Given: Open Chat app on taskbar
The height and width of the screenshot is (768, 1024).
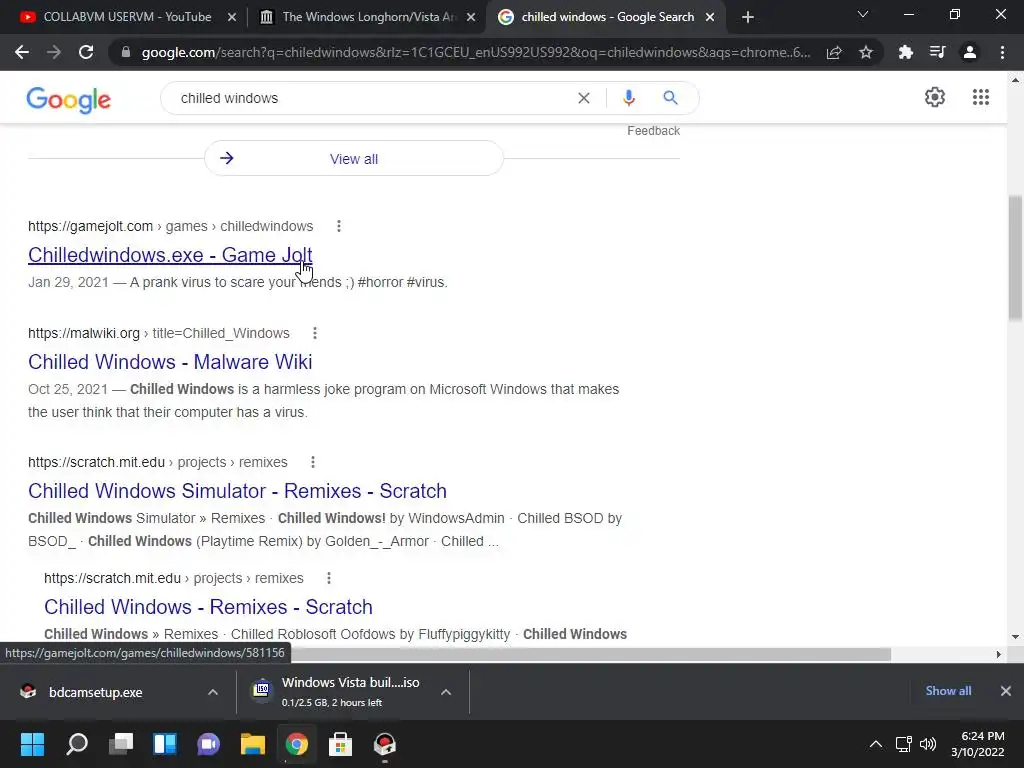Looking at the screenshot, I should 208,744.
